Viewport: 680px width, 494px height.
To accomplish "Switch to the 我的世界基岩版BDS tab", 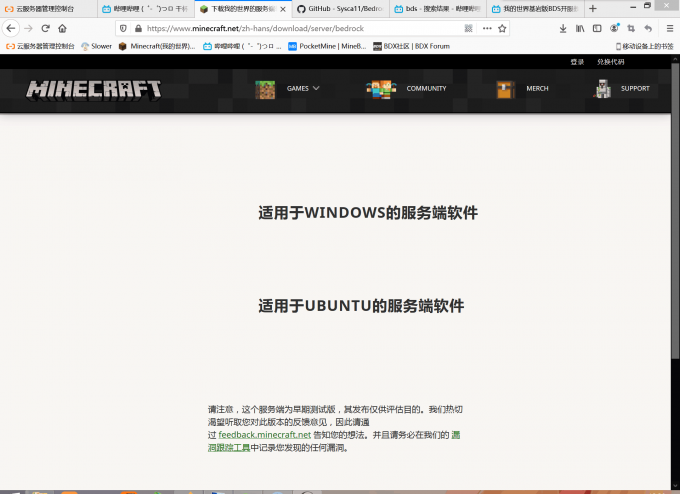I will pos(536,9).
